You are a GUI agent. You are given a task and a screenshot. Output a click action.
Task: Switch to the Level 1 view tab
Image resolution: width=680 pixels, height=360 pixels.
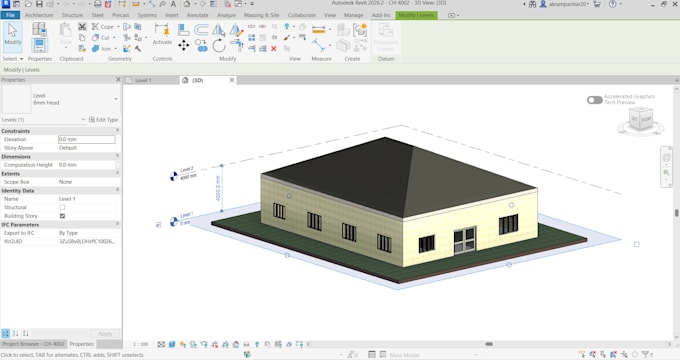[143, 80]
